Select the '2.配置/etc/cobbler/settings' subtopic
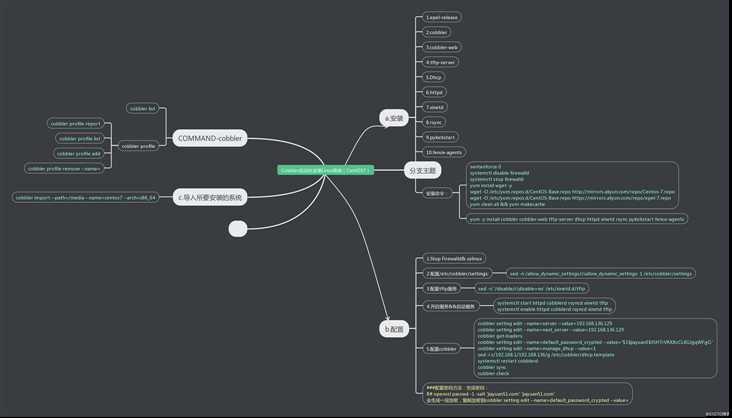This screenshot has width=732, height=418. pos(457,274)
